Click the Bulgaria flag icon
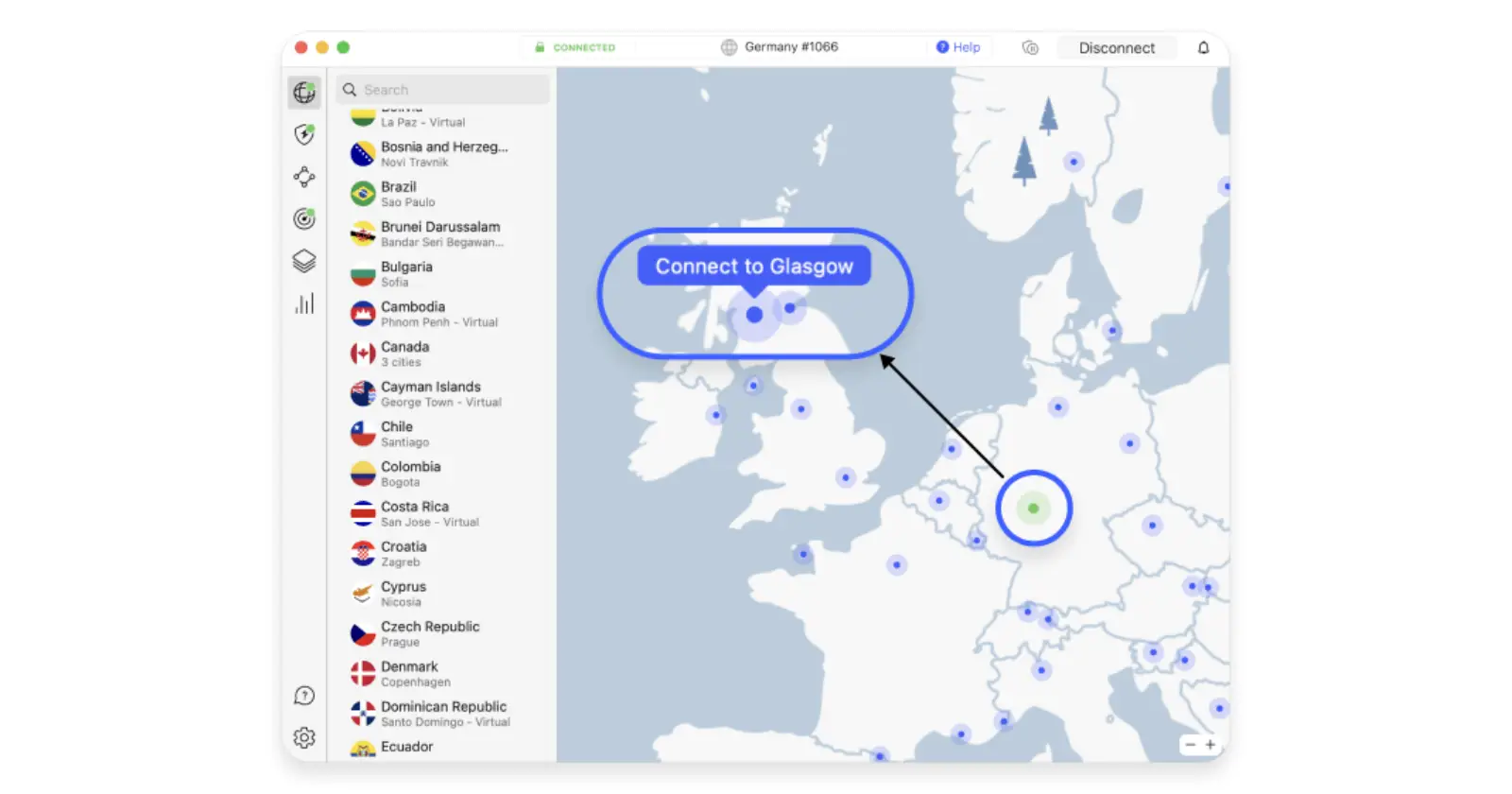 pyautogui.click(x=363, y=274)
